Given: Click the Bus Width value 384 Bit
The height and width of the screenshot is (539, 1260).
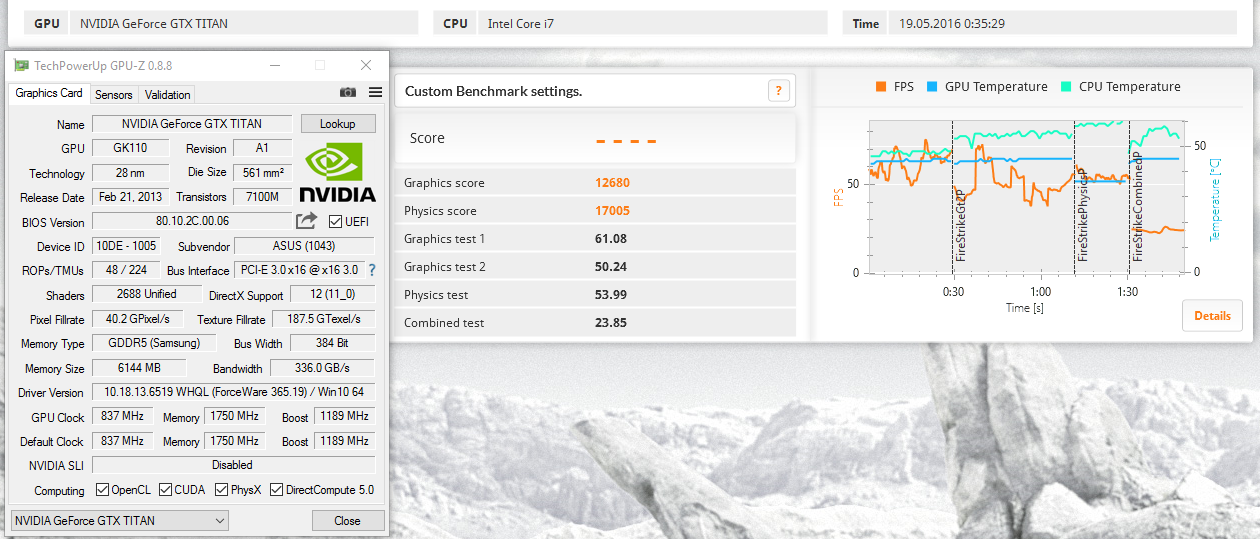Looking at the screenshot, I should click(x=333, y=343).
